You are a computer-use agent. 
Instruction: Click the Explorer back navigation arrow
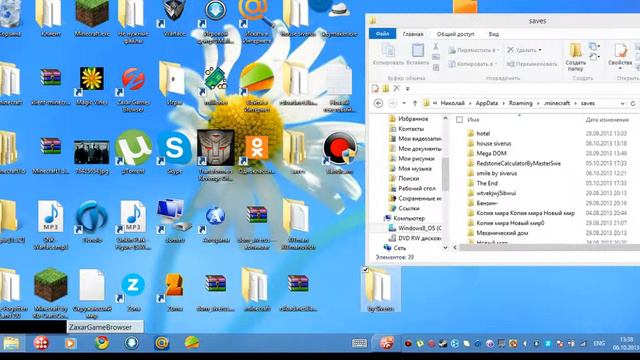[378, 103]
